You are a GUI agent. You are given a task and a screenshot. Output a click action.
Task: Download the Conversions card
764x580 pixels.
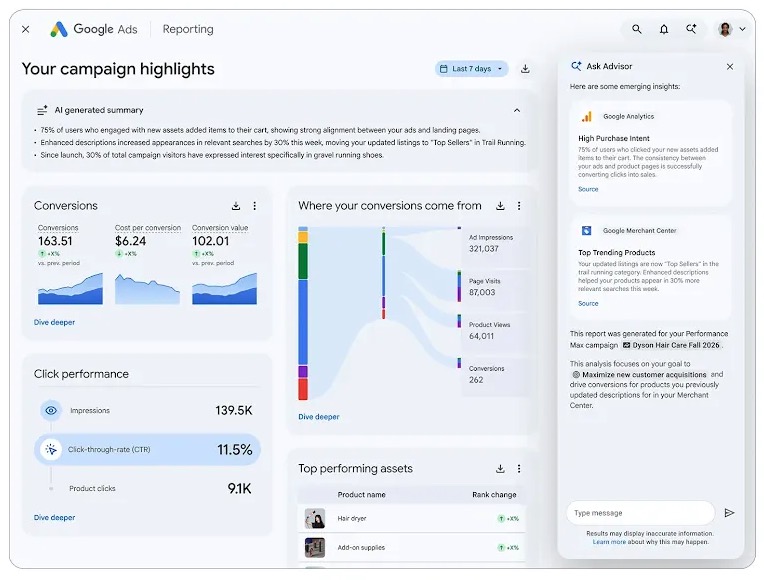click(x=236, y=206)
